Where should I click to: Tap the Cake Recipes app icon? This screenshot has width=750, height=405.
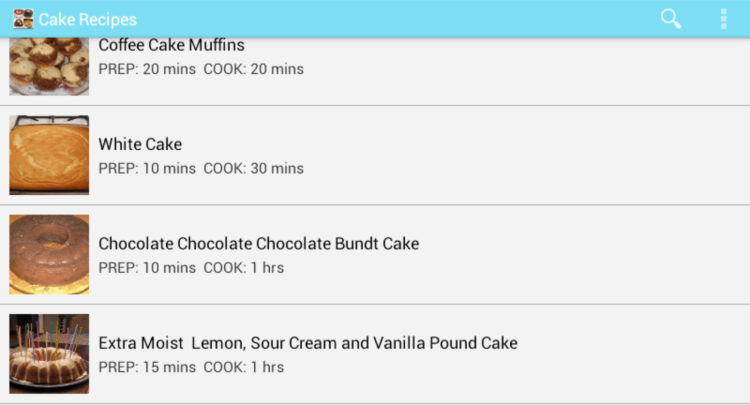pyautogui.click(x=23, y=19)
